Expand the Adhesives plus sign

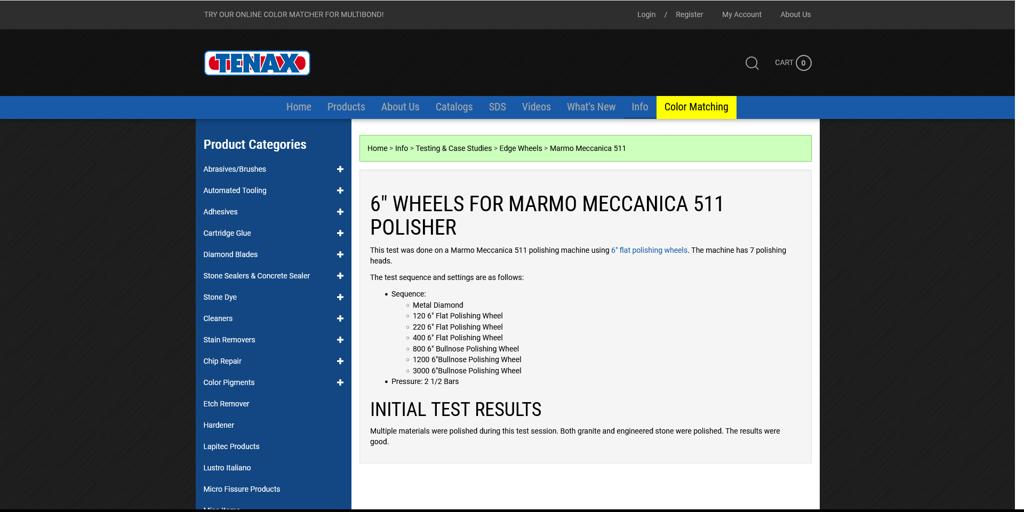click(x=340, y=212)
